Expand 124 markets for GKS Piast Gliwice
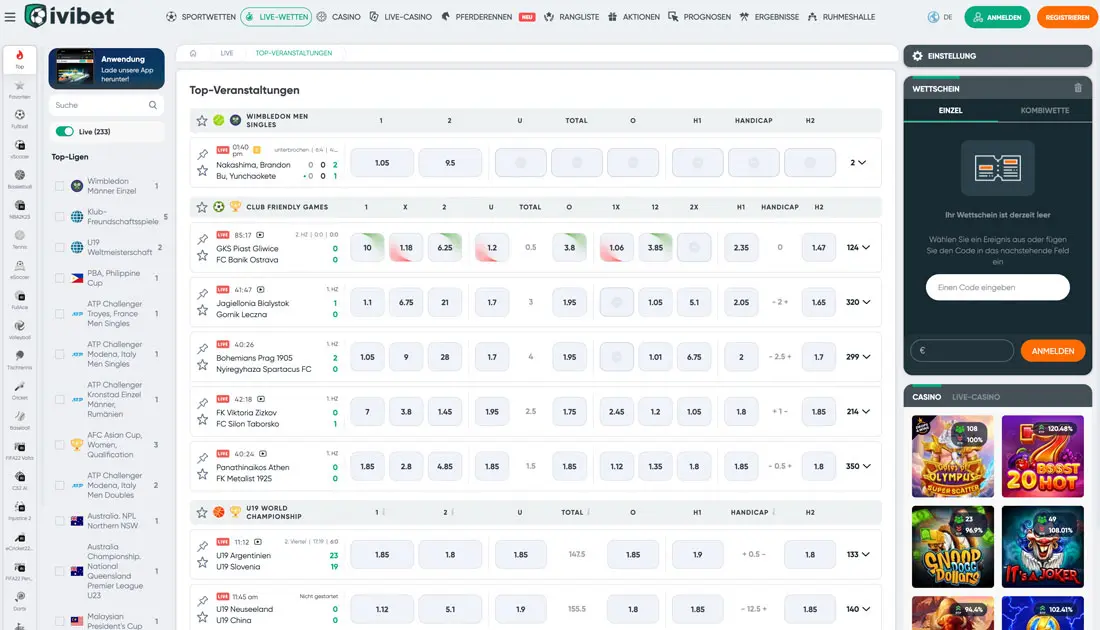This screenshot has height=630, width=1100. 858,248
